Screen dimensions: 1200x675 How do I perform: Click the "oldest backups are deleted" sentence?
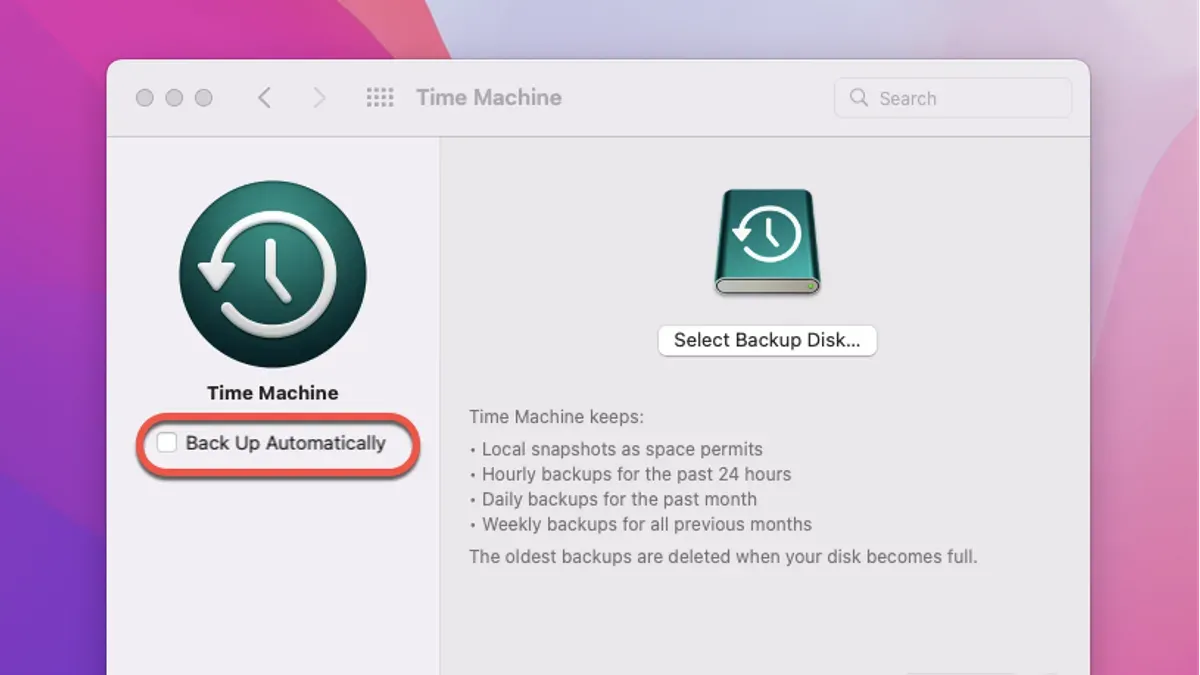tap(723, 556)
